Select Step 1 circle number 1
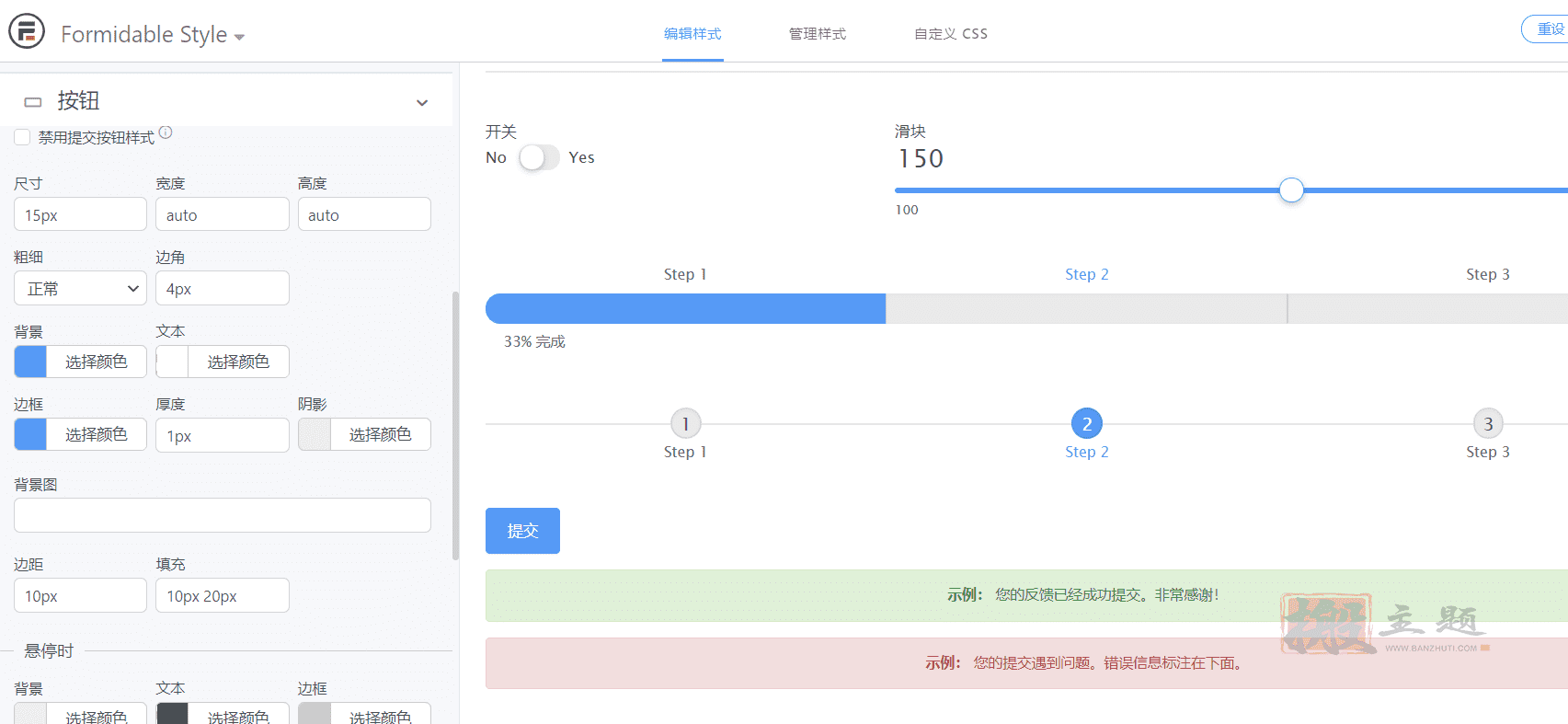The height and width of the screenshot is (724, 1568). (x=685, y=423)
